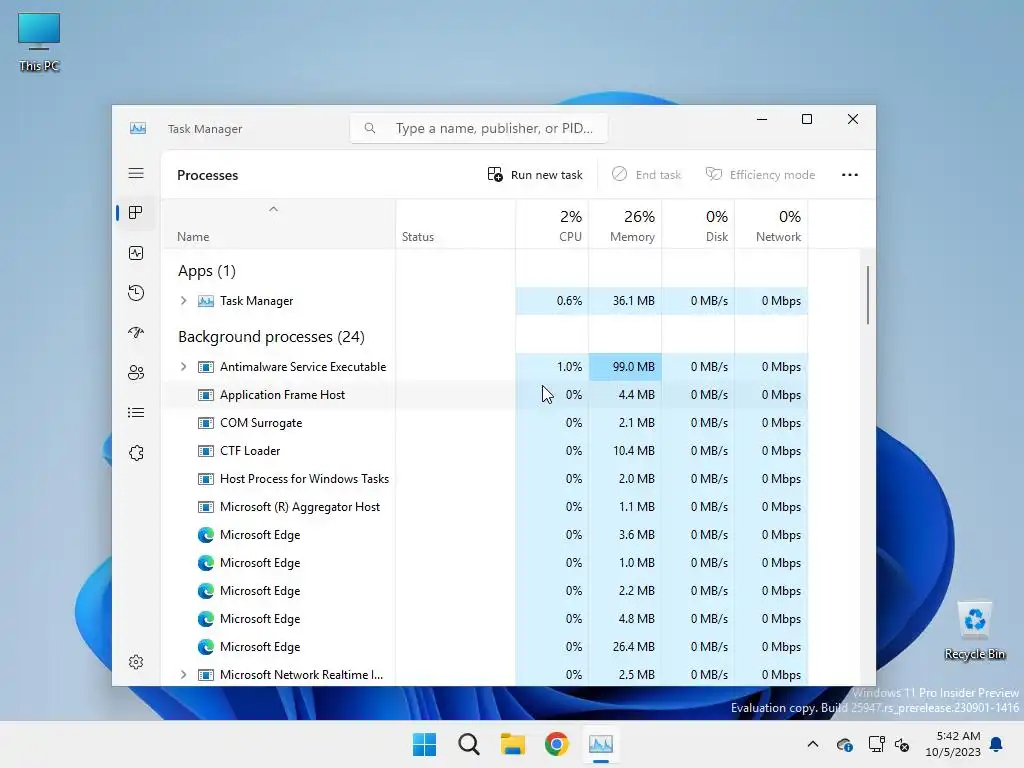The width and height of the screenshot is (1024, 768).
Task: Click the OneDrive cloud tray icon
Action: (844, 744)
